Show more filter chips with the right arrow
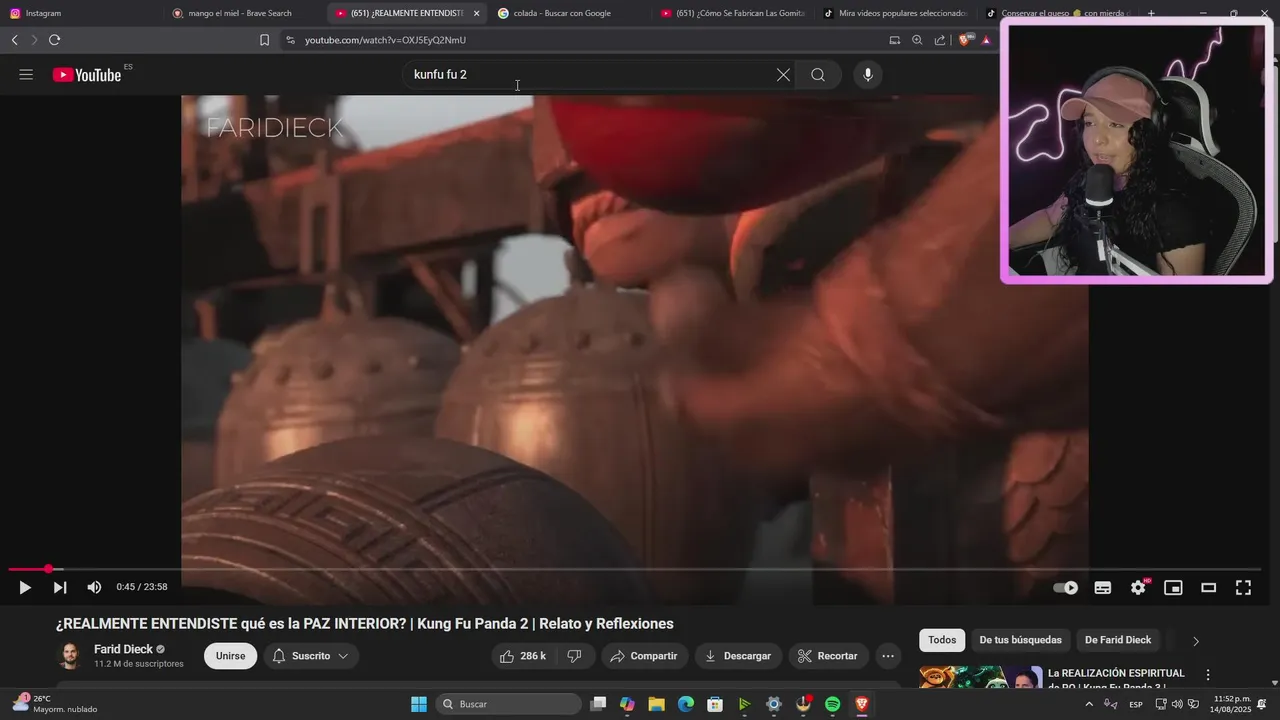 pos(1195,641)
